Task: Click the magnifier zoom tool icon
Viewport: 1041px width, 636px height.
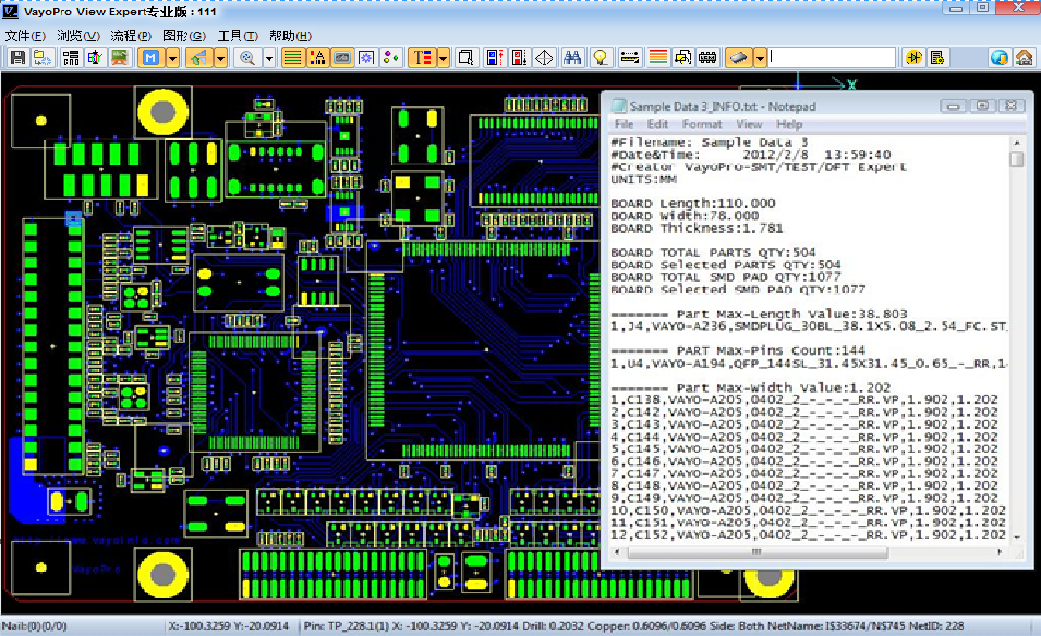Action: 247,58
